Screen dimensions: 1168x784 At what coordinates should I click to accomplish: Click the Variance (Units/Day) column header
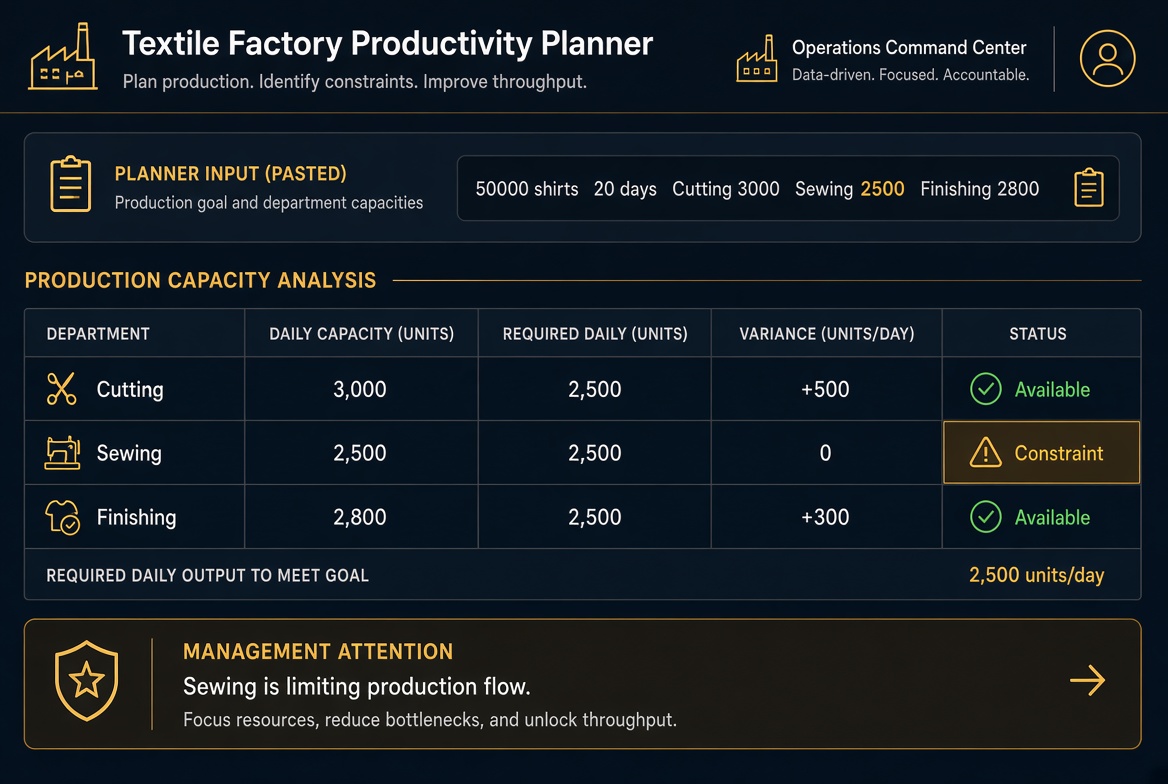click(826, 334)
